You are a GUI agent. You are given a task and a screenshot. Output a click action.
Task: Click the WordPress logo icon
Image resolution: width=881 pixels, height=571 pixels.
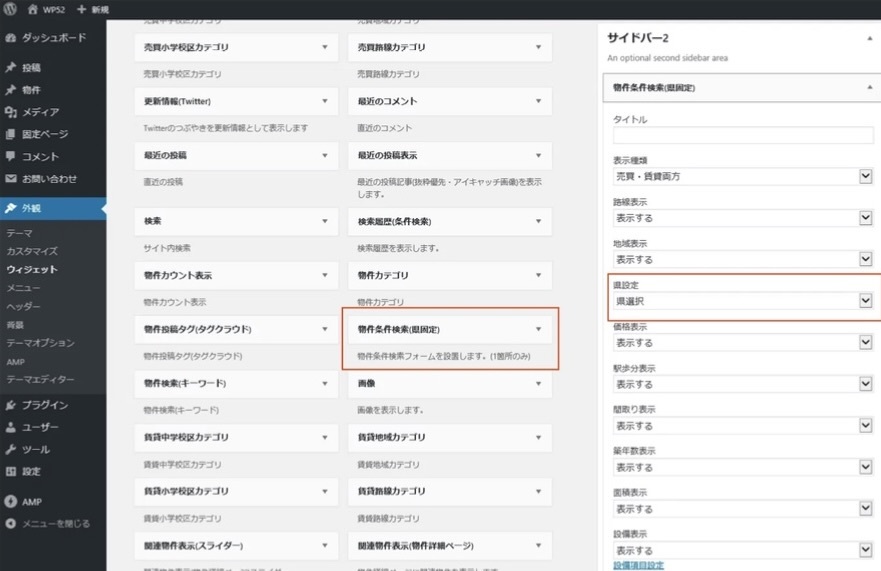pyautogui.click(x=11, y=9)
